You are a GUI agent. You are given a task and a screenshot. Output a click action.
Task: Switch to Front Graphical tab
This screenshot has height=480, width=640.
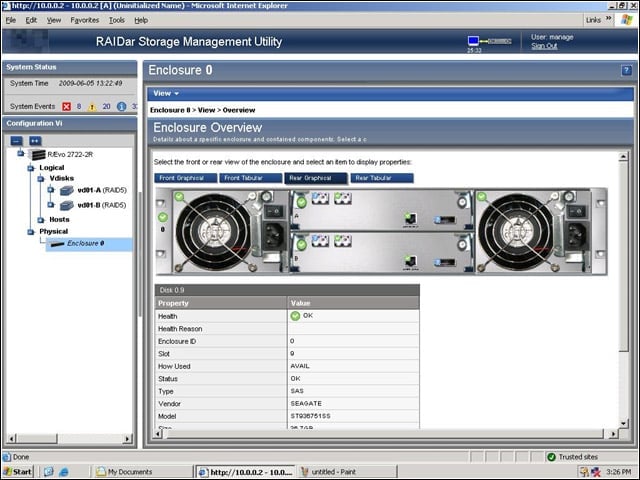pos(186,178)
